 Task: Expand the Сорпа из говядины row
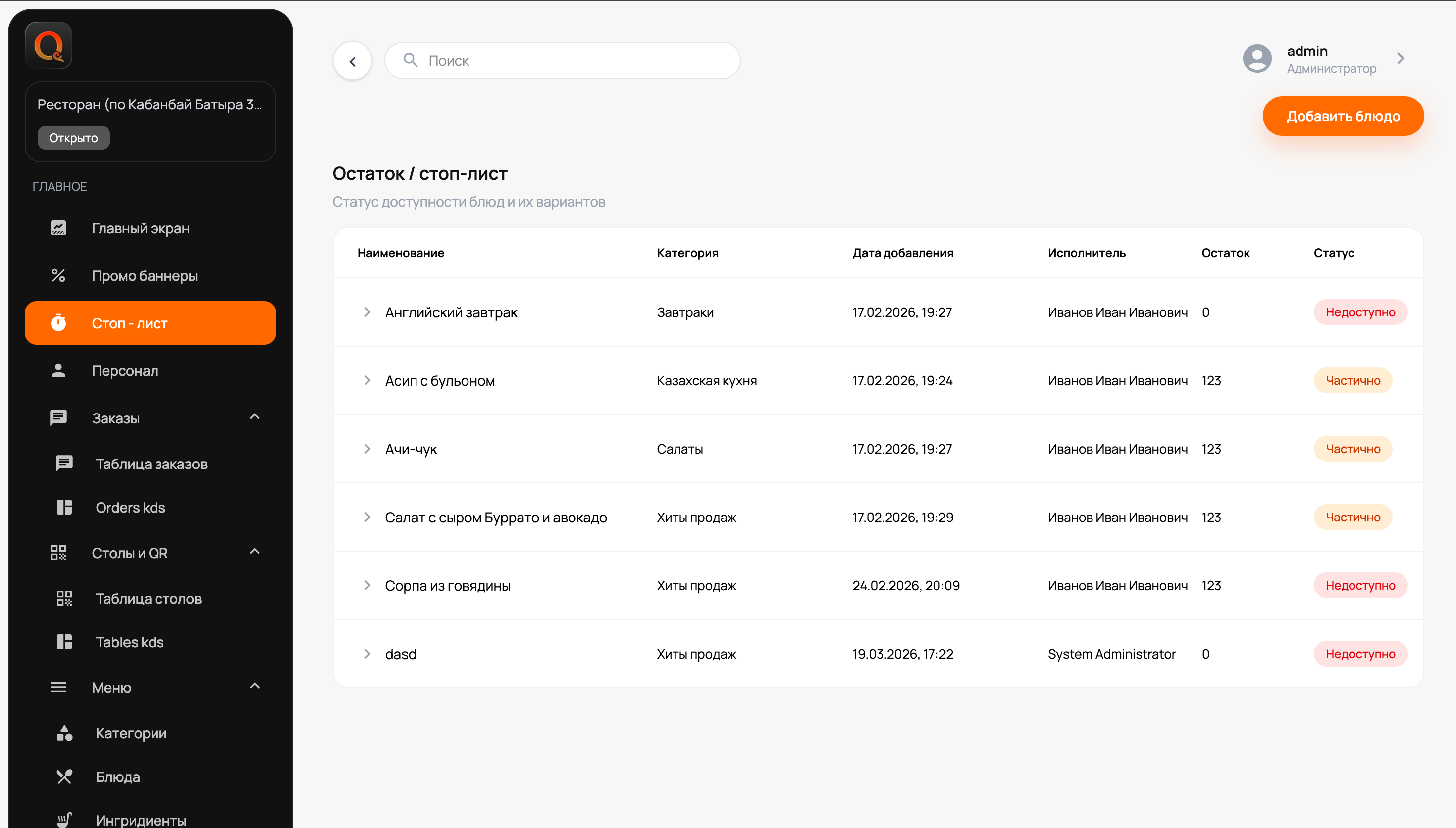click(367, 586)
